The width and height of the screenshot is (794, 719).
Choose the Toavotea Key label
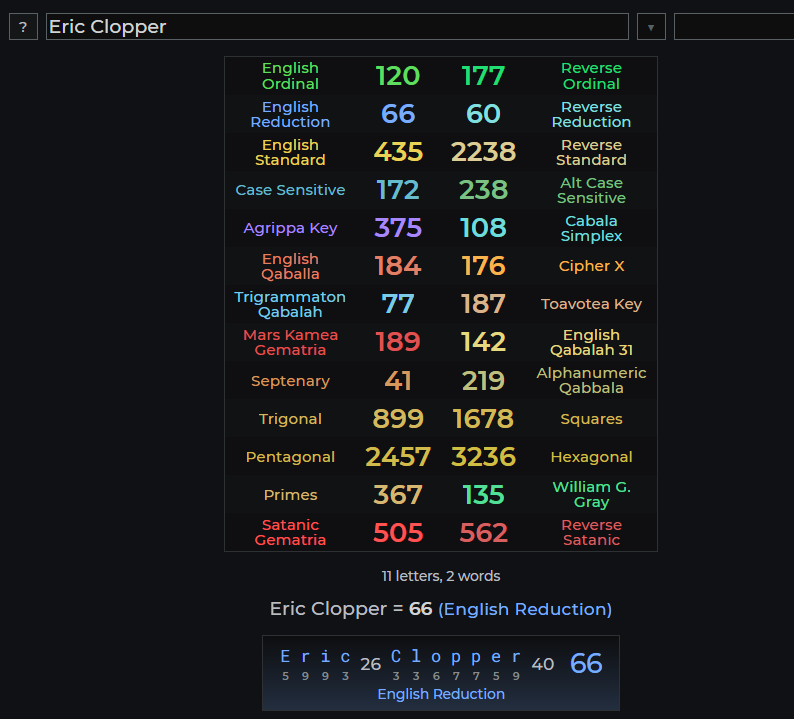(591, 304)
